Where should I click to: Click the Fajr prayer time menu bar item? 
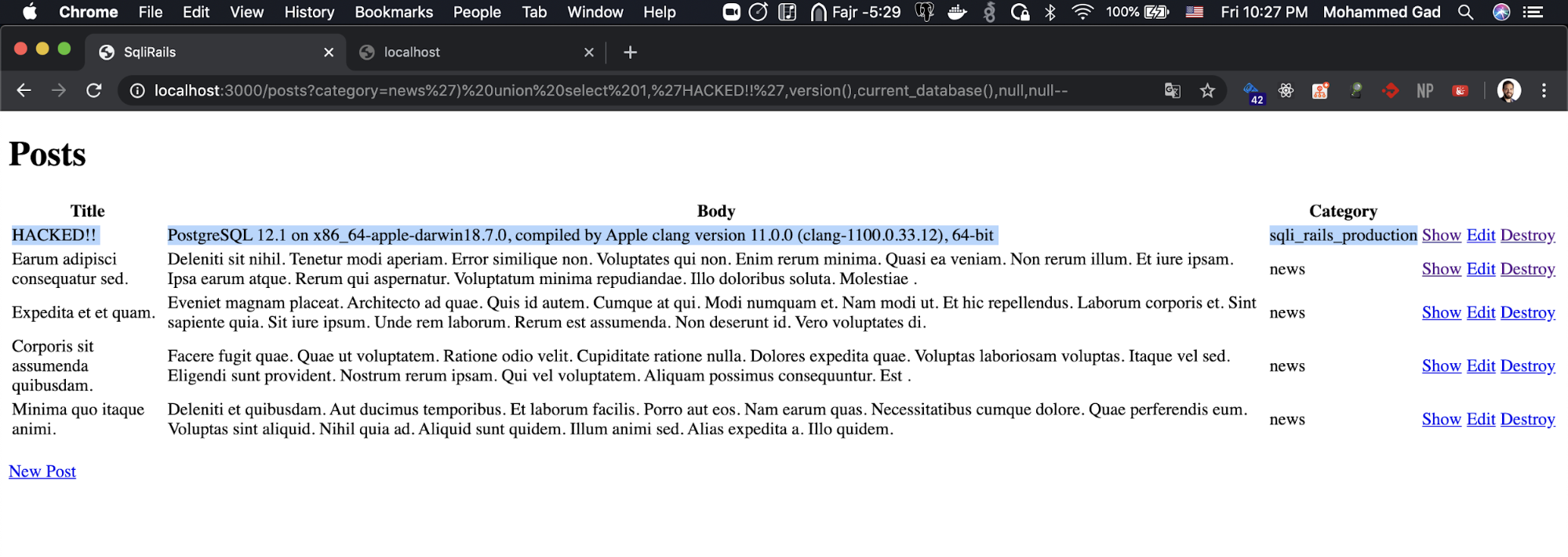pyautogui.click(x=856, y=12)
